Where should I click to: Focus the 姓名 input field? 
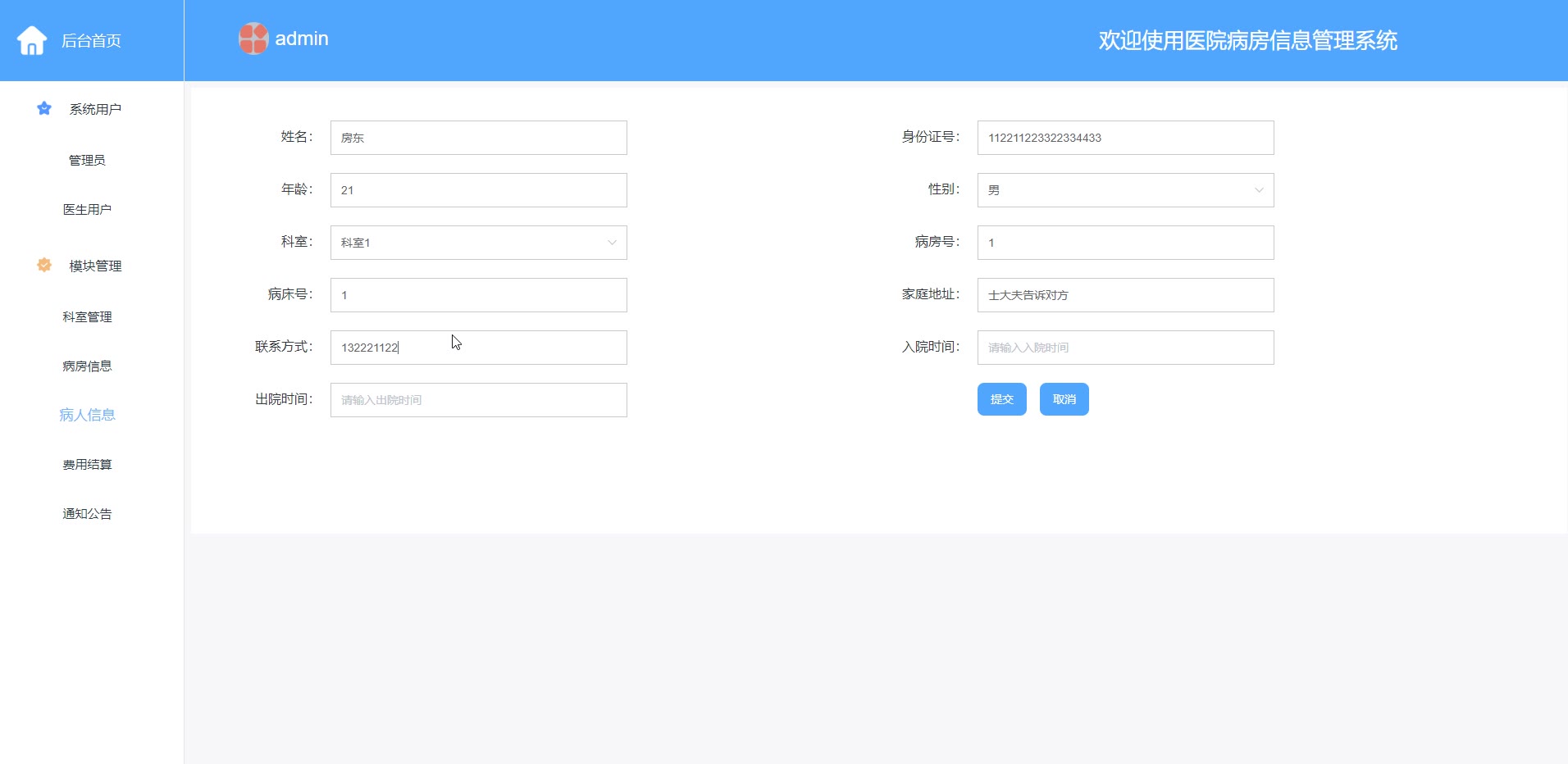[479, 138]
